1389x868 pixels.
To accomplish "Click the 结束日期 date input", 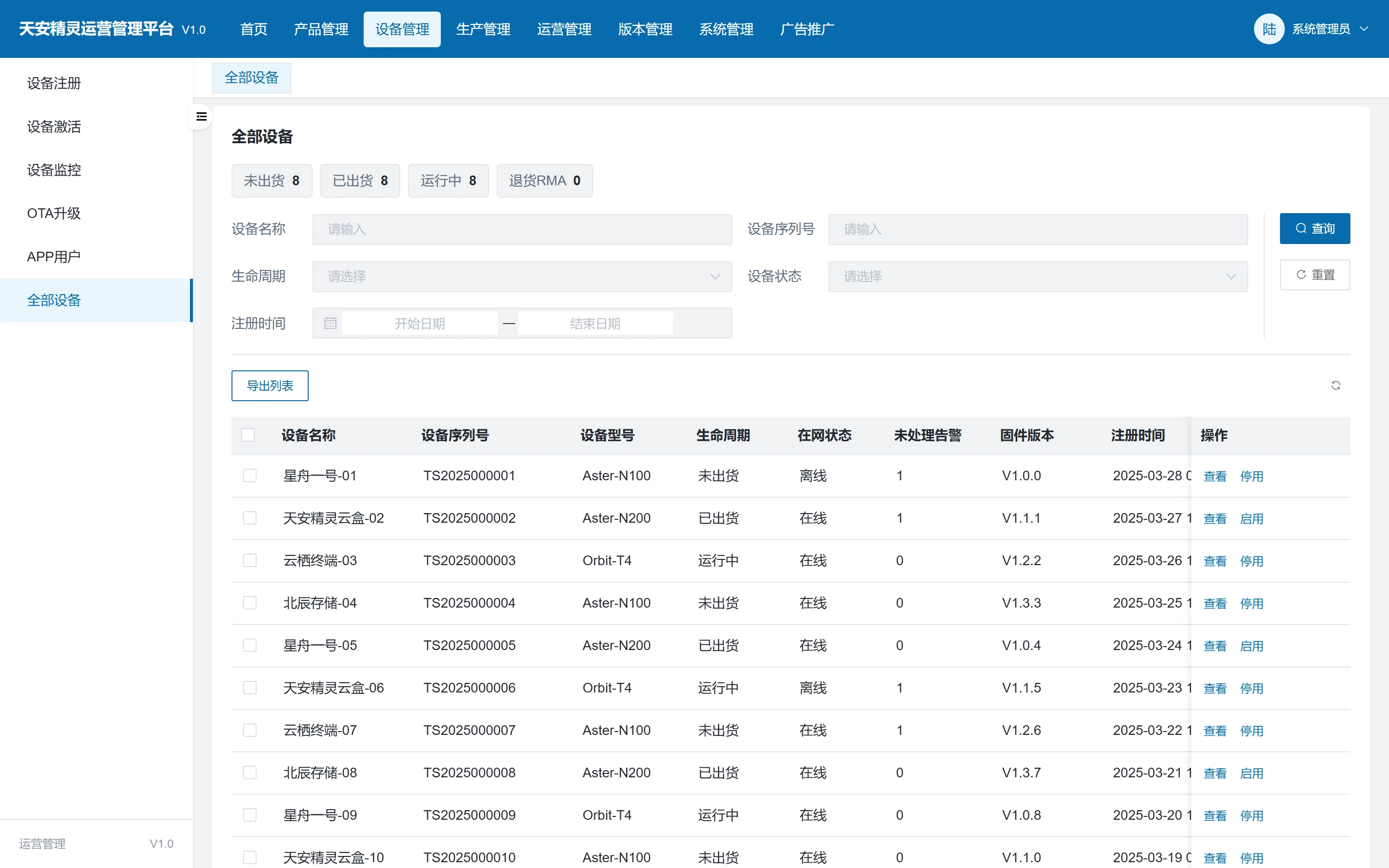I will click(x=595, y=323).
